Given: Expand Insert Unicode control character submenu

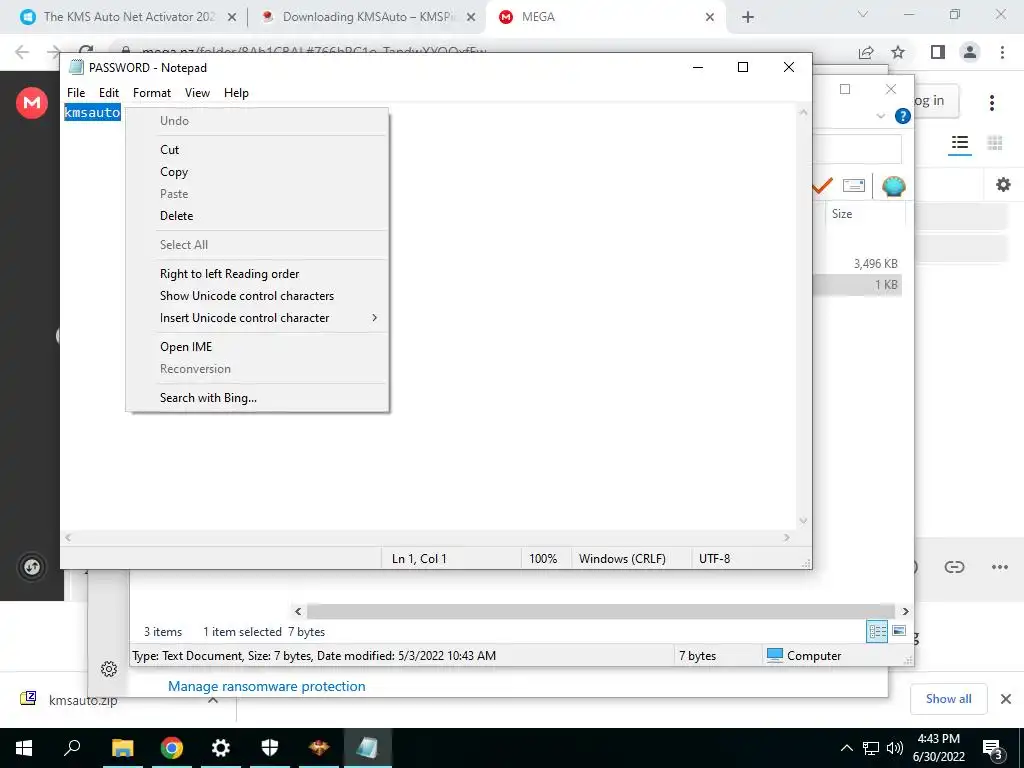Looking at the screenshot, I should (x=374, y=317).
